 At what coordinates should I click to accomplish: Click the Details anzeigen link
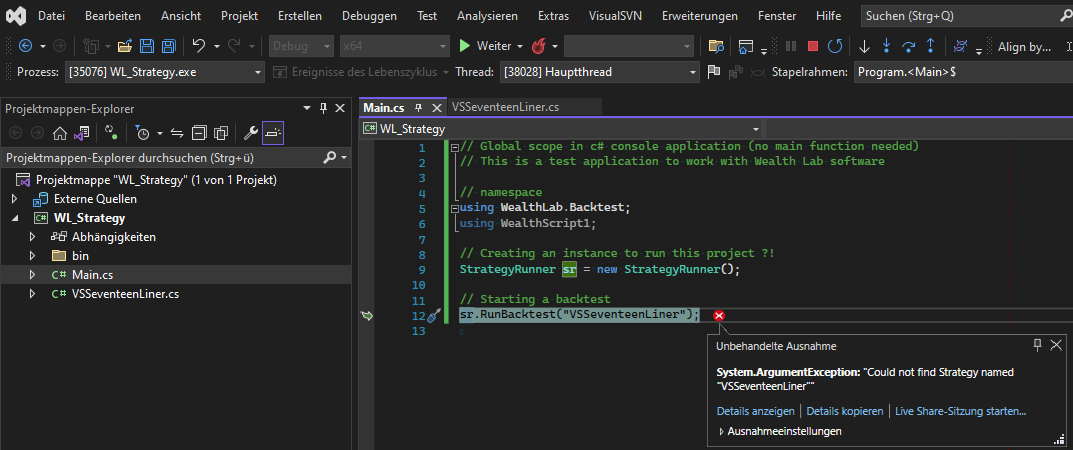pos(755,411)
